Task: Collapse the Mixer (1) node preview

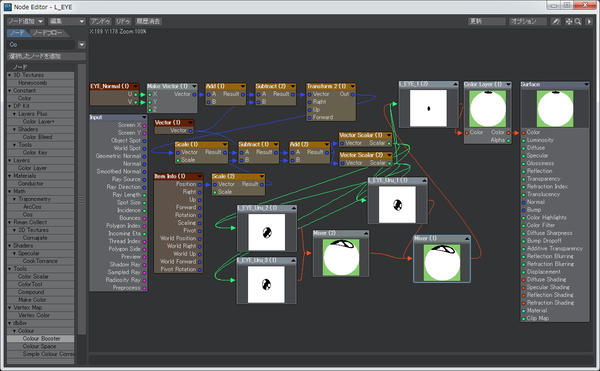Action: 466,239
